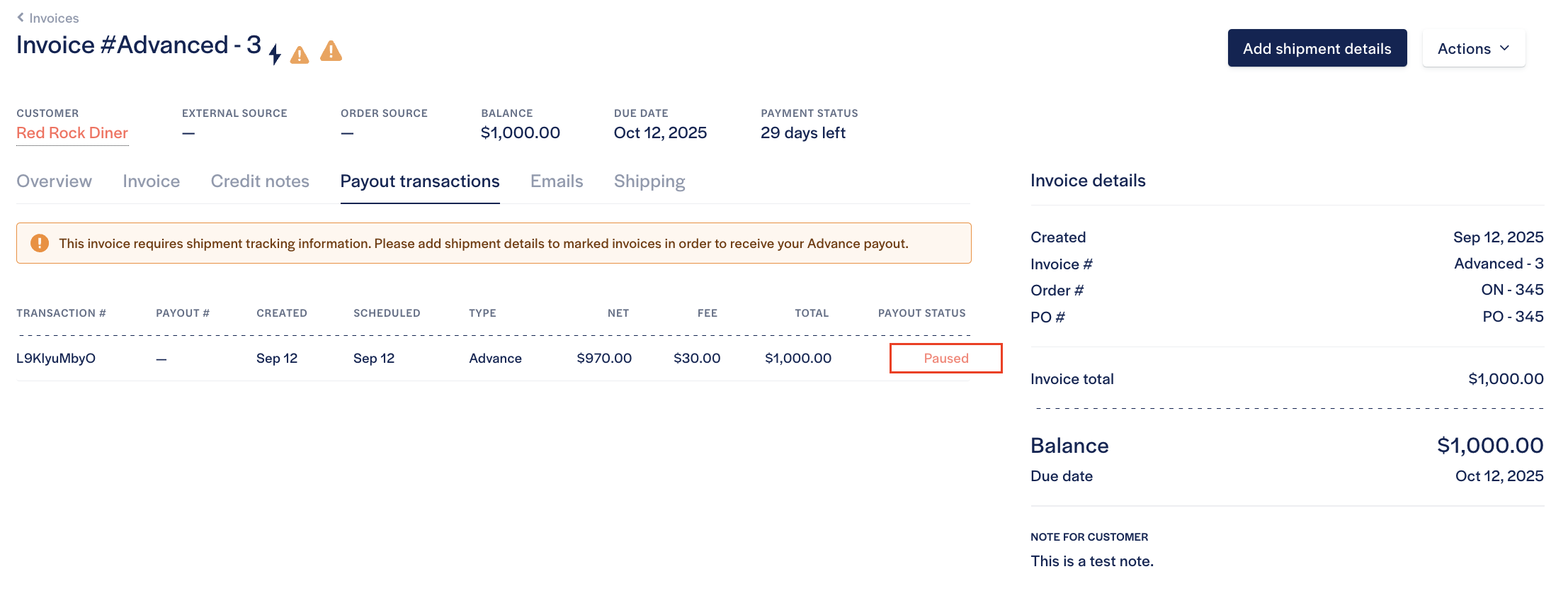Click the lightning bolt icon beside invoice title

point(275,54)
